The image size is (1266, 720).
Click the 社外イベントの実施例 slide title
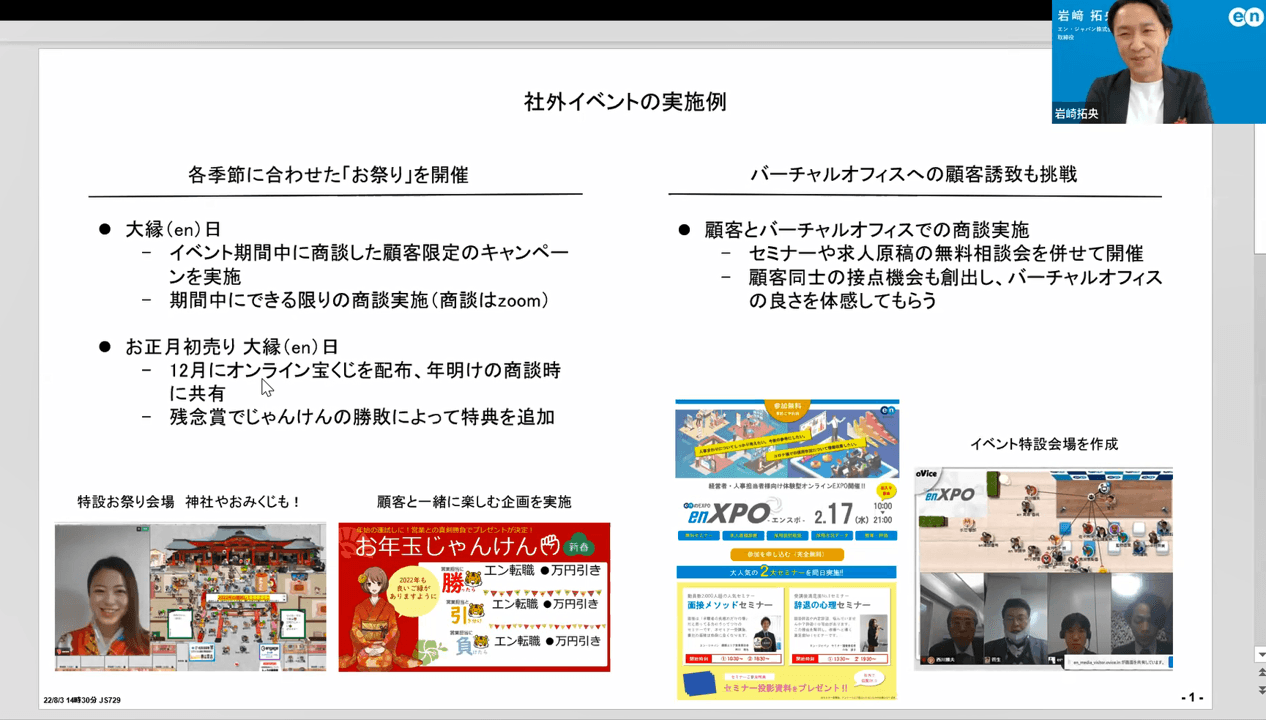click(625, 102)
